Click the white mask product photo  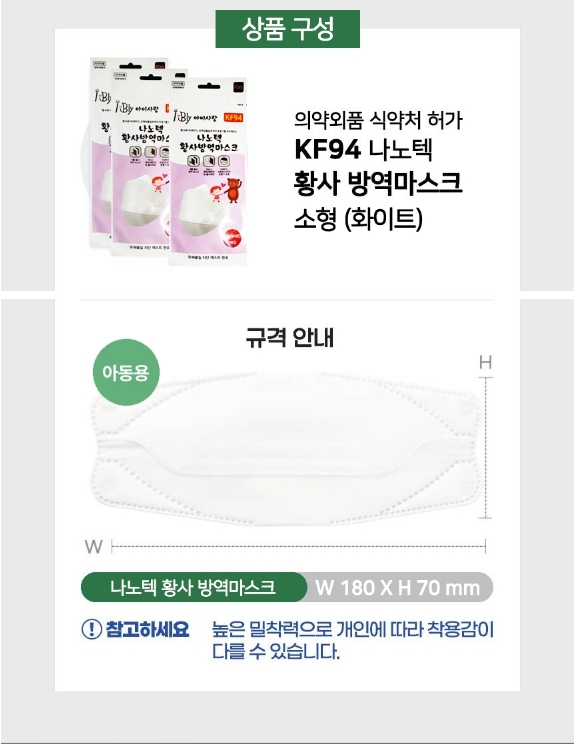[286, 448]
